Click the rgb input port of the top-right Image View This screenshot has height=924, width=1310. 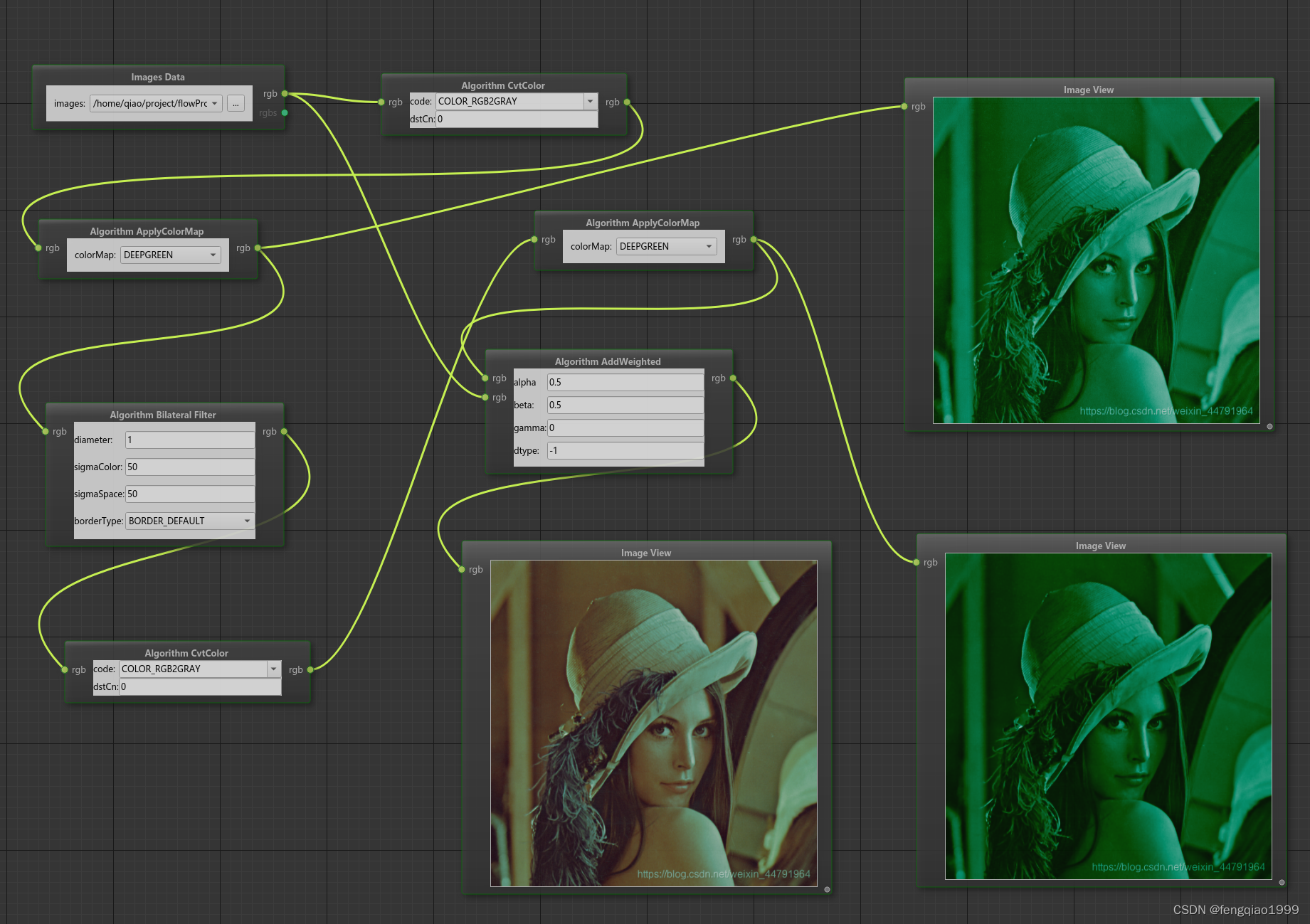pyautogui.click(x=904, y=106)
